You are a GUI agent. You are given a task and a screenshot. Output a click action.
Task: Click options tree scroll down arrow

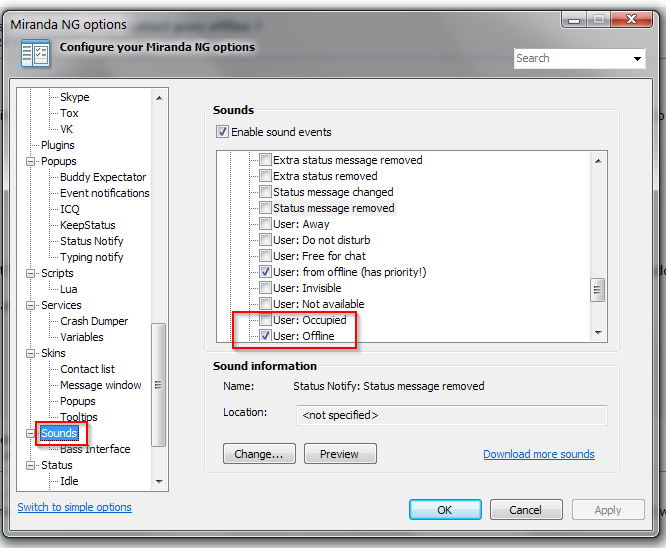pyautogui.click(x=159, y=481)
